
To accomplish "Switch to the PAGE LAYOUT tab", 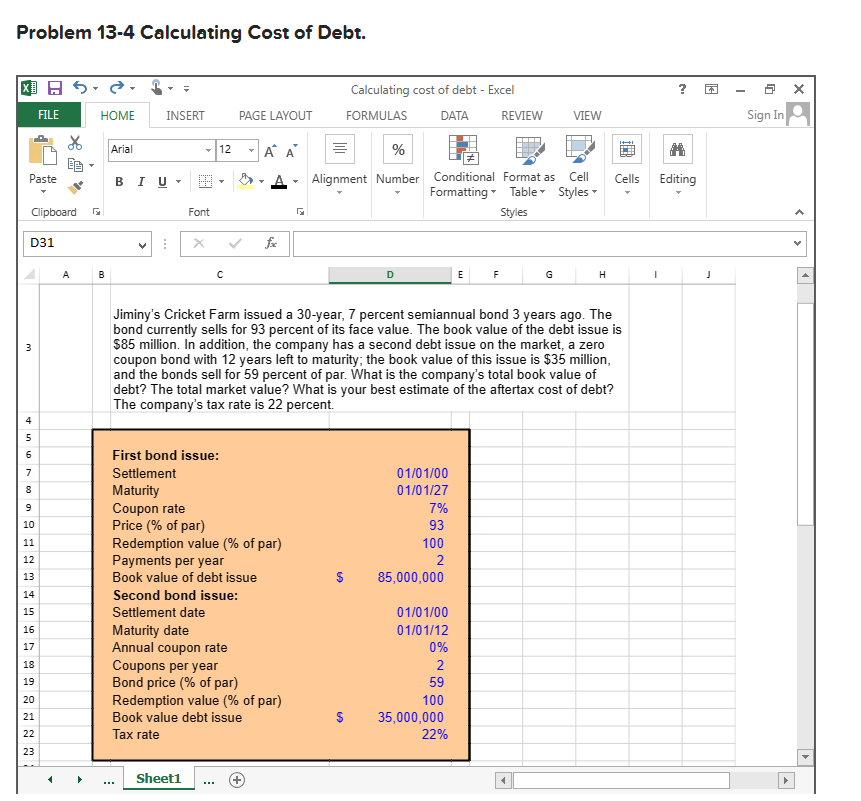I will coord(275,116).
